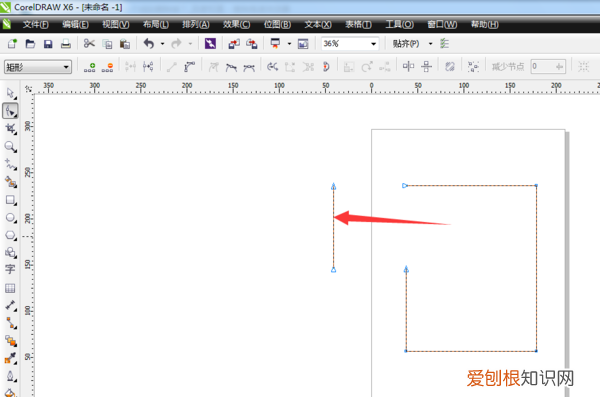Reflect nodes horizontally
600x397 pixels.
tap(408, 67)
